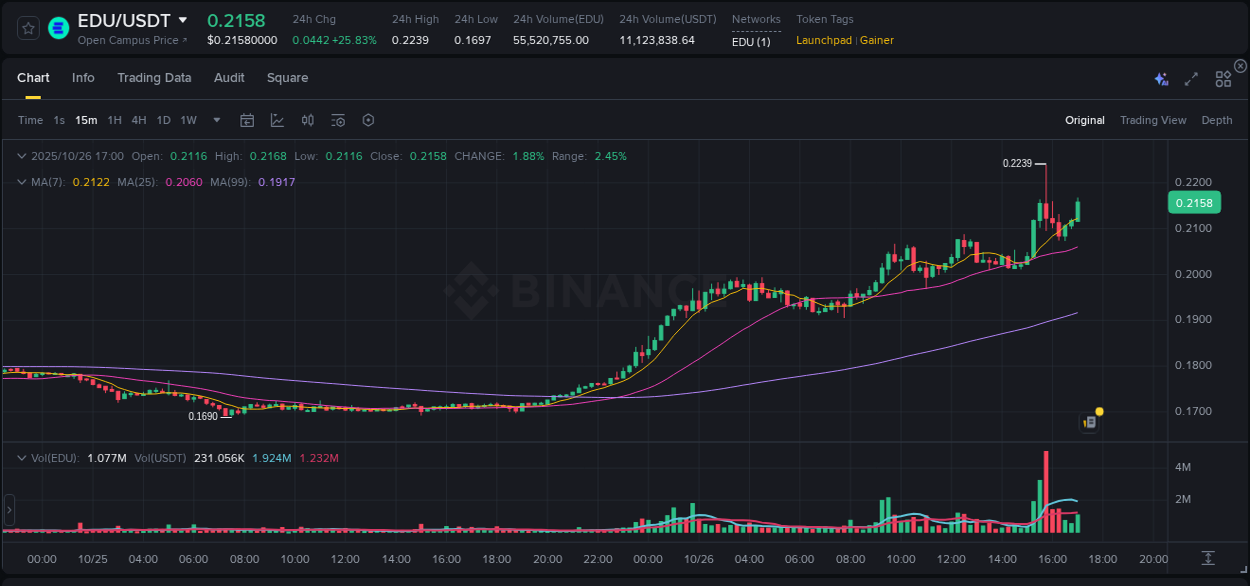This screenshot has height=586, width=1250.
Task: Collapse the Vol(EDU) indicator row
Action: (22, 457)
